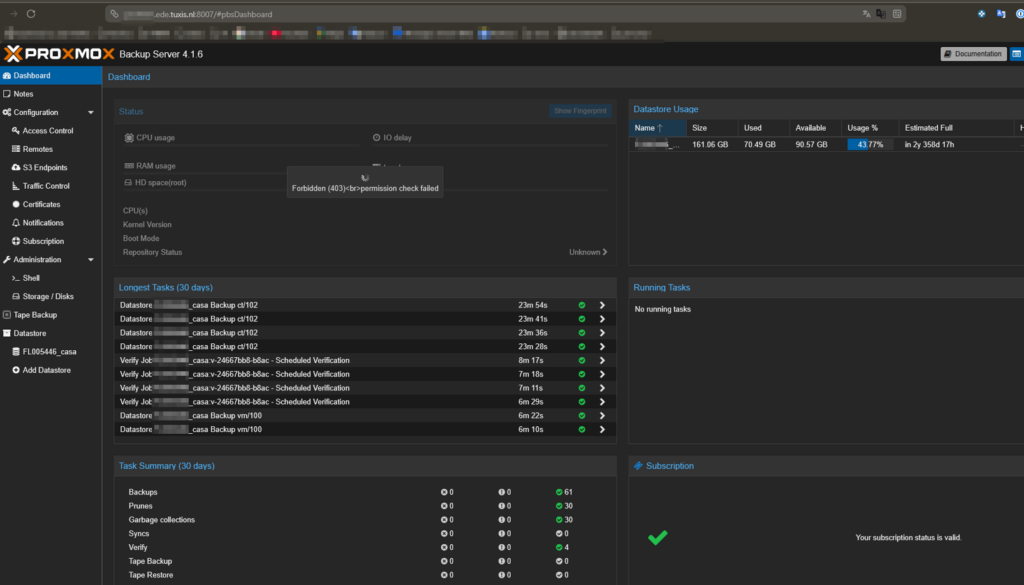Open the 8m 17s Verify Job task details
This screenshot has width=1024, height=585.
pos(602,360)
